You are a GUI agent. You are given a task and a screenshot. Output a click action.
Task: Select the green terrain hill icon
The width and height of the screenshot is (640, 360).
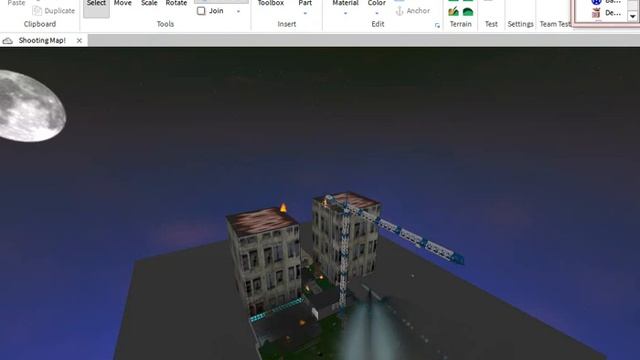(x=468, y=12)
